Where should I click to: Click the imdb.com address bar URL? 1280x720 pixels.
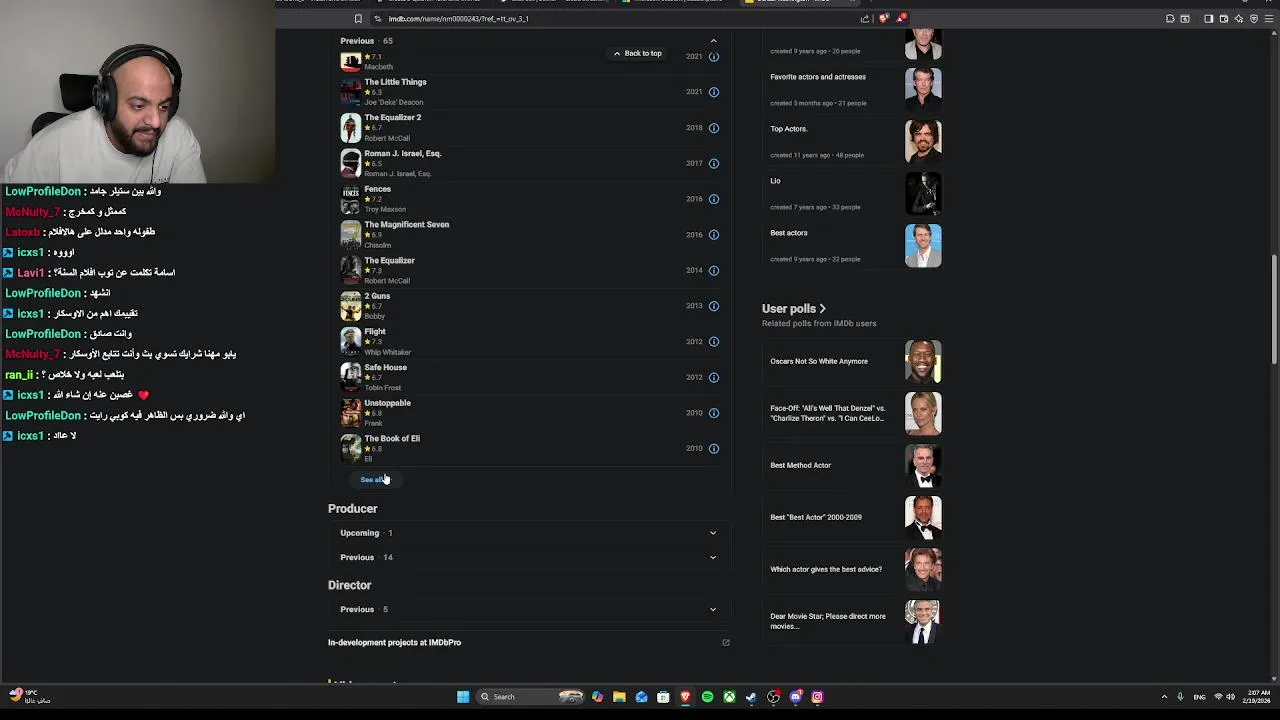click(458, 18)
